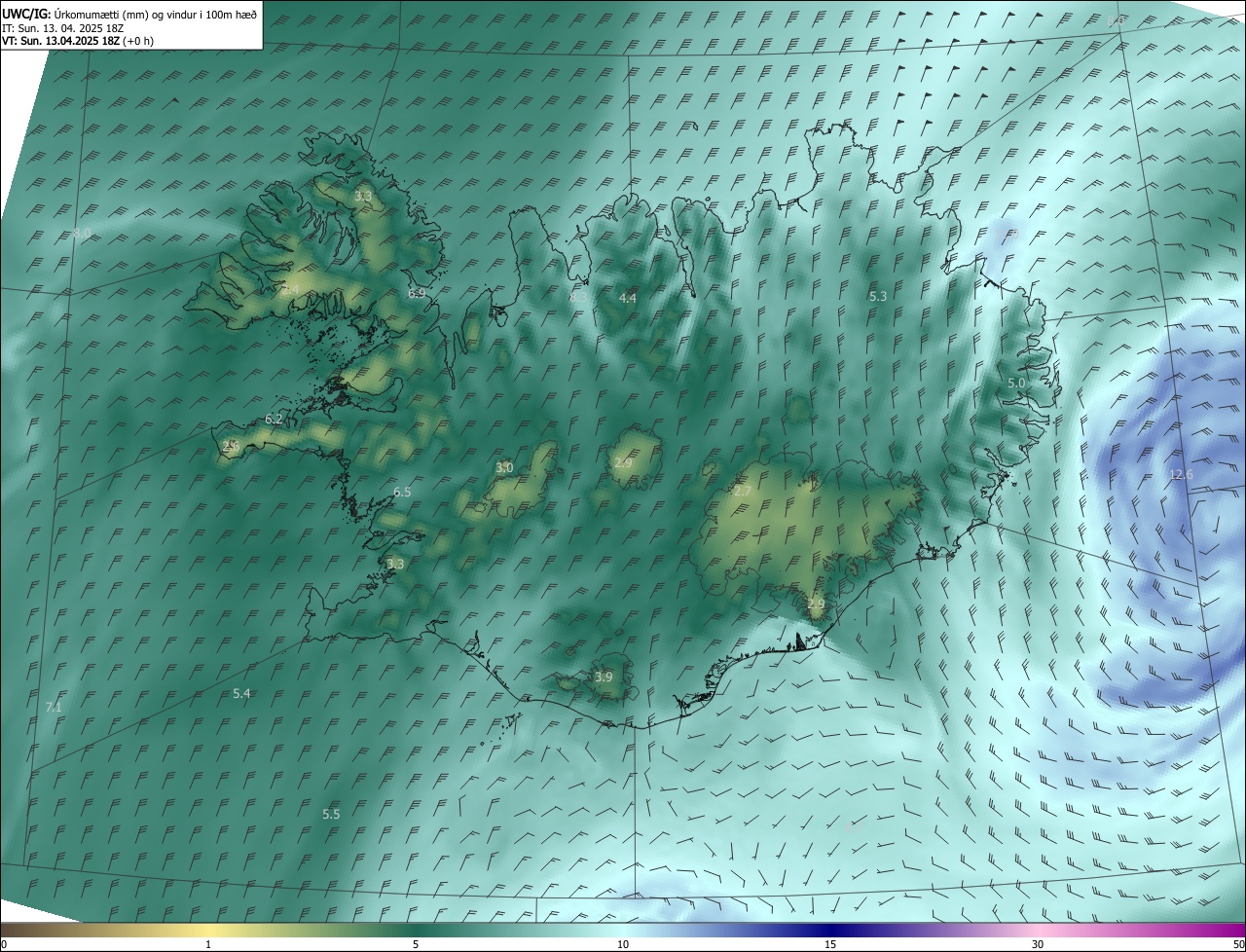
Task: Click the 5 tick label on the color scale
Action: point(416,944)
